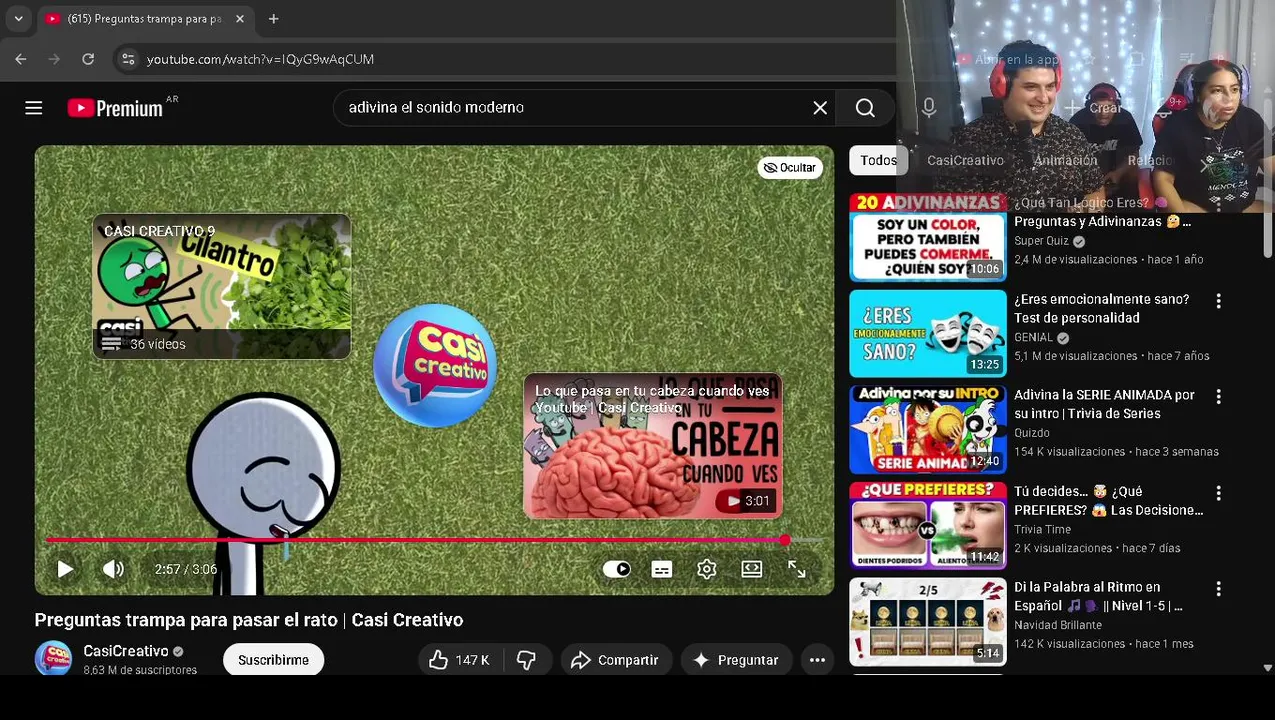Click the 2:57 / 3:06 time display
This screenshot has height=720, width=1275.
point(186,569)
